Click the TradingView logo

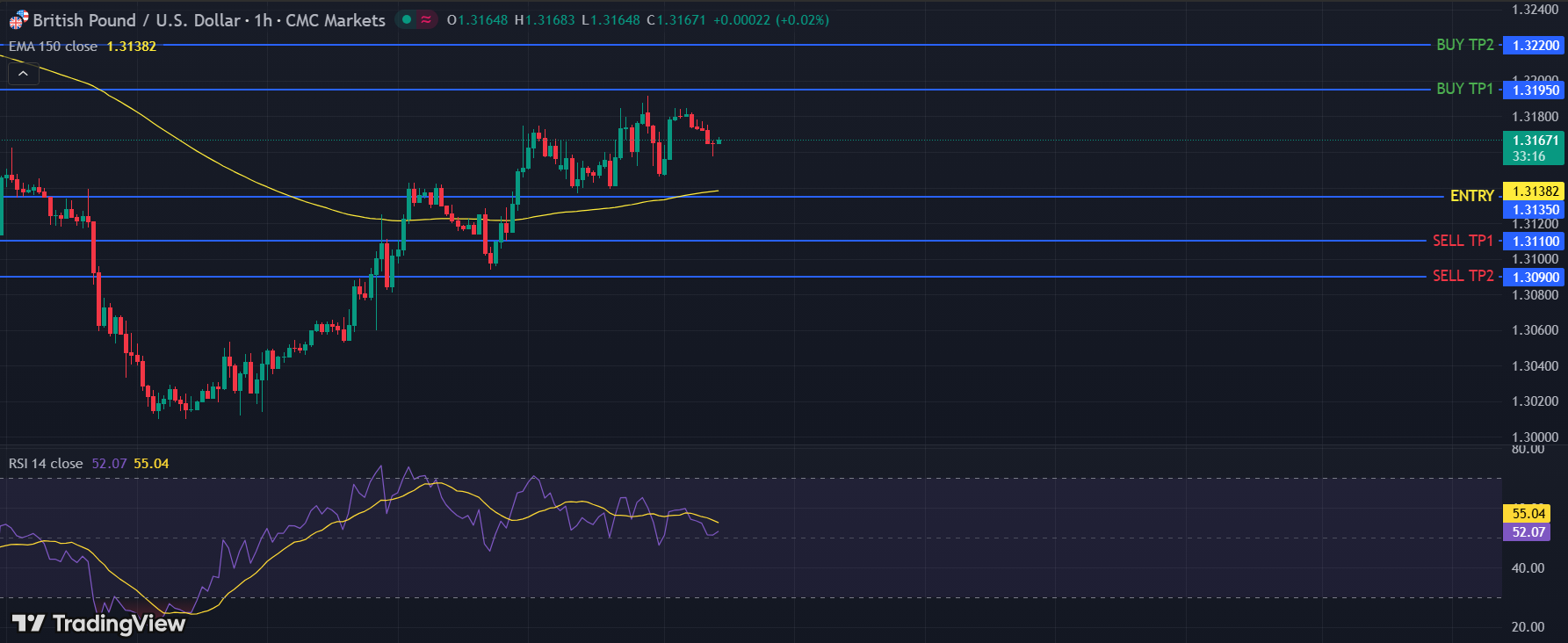[98, 624]
